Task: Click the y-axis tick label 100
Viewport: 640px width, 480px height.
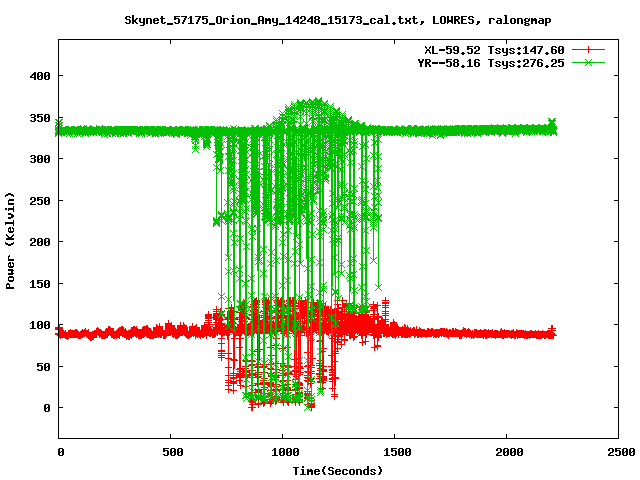Action: pyautogui.click(x=40, y=325)
